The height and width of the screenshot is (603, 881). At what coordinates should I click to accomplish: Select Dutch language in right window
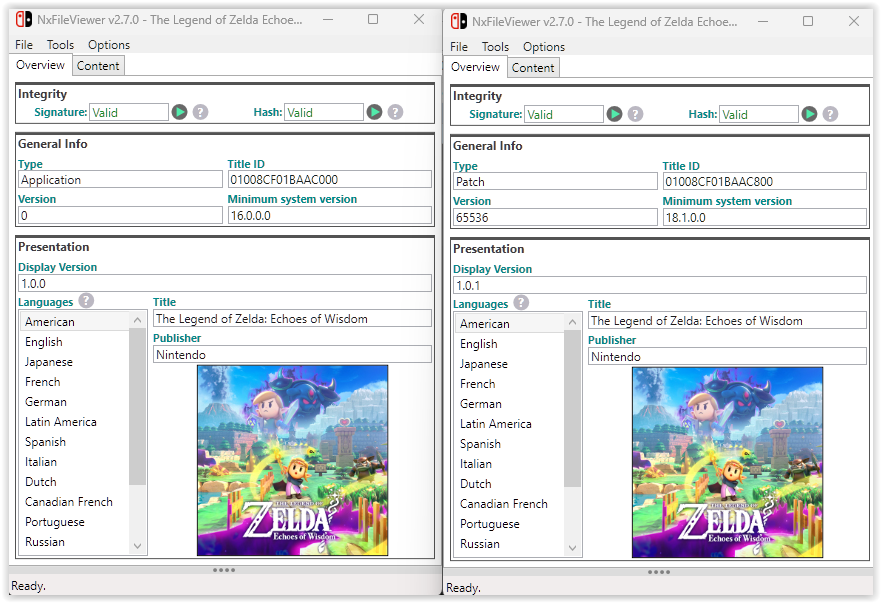click(510, 484)
